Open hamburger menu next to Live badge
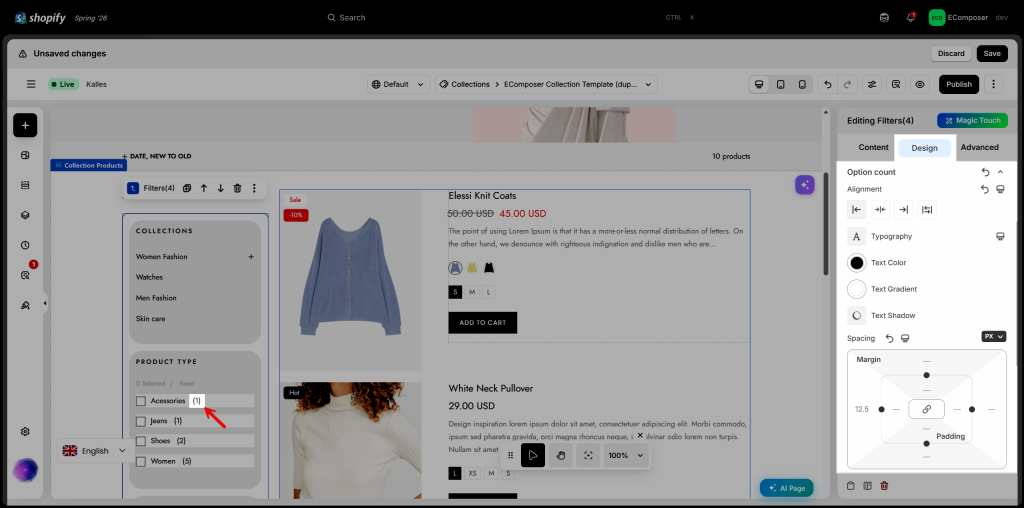The width and height of the screenshot is (1024, 508). click(31, 84)
